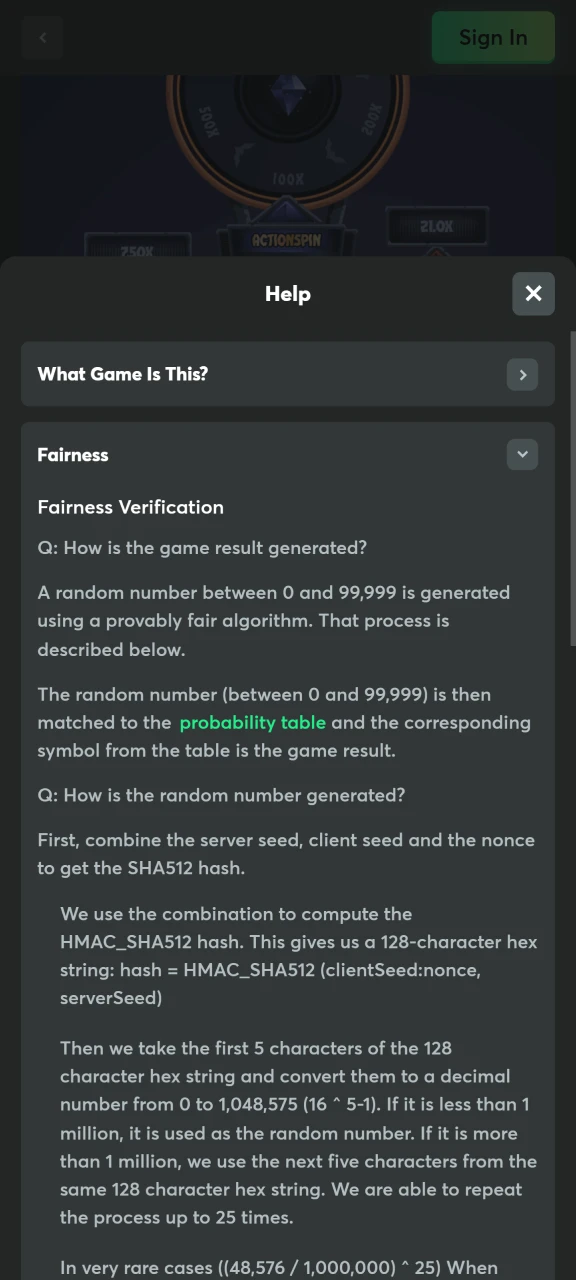
Task: Collapse the Fairness section chevron
Action: (522, 455)
